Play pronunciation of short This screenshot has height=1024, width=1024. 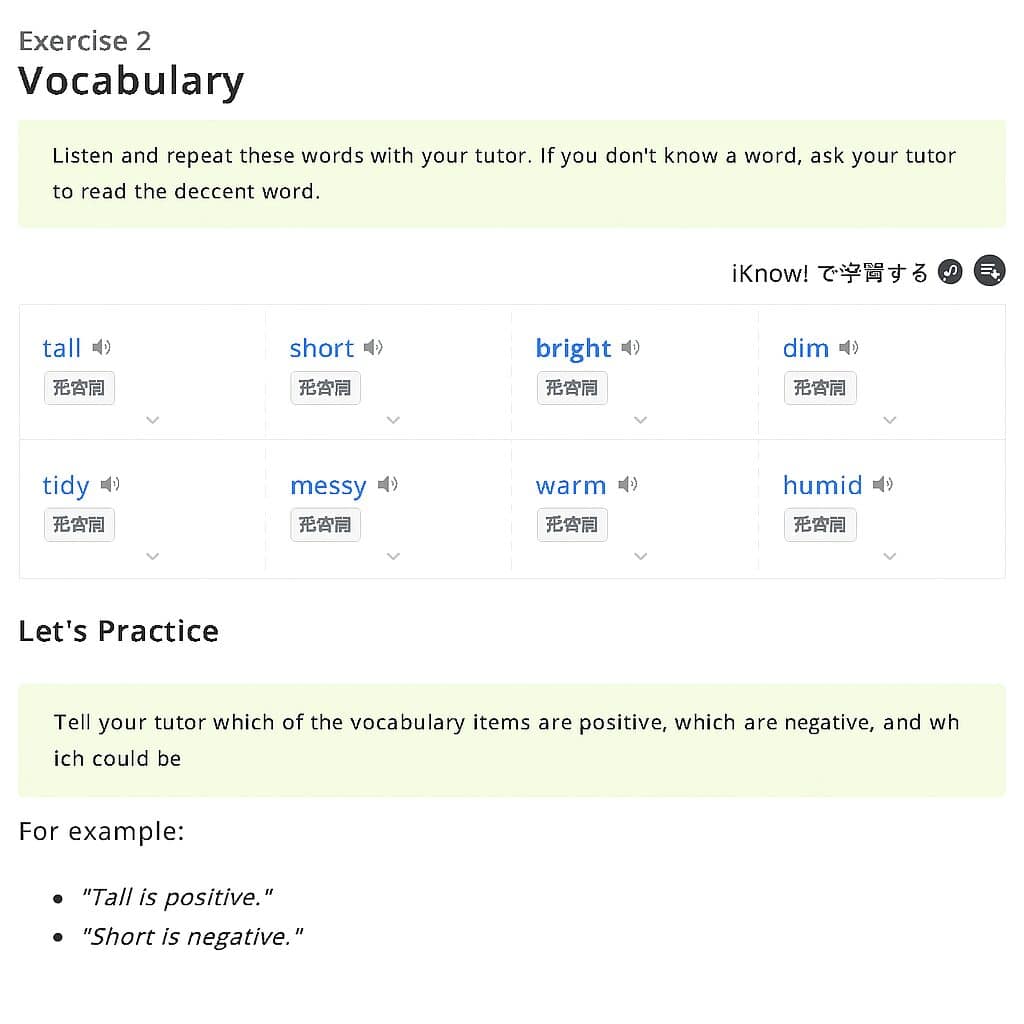[373, 348]
